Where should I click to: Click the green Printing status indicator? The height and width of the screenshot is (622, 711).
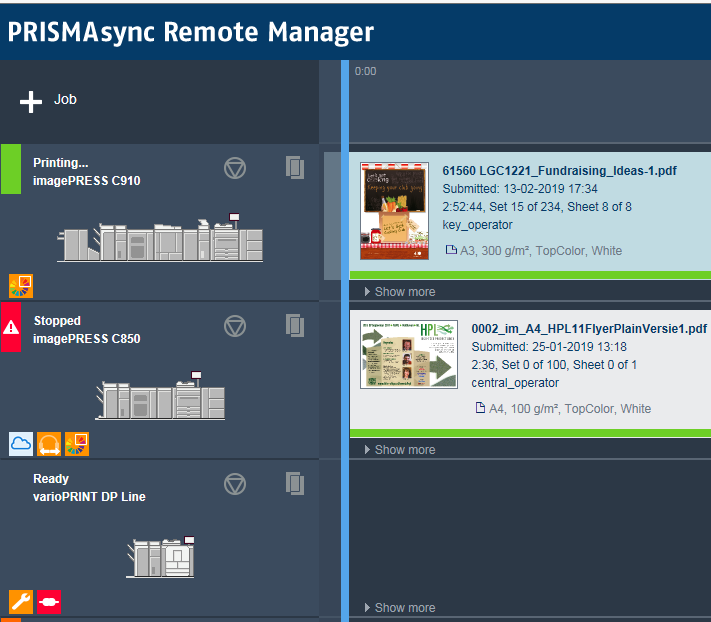[x=11, y=169]
